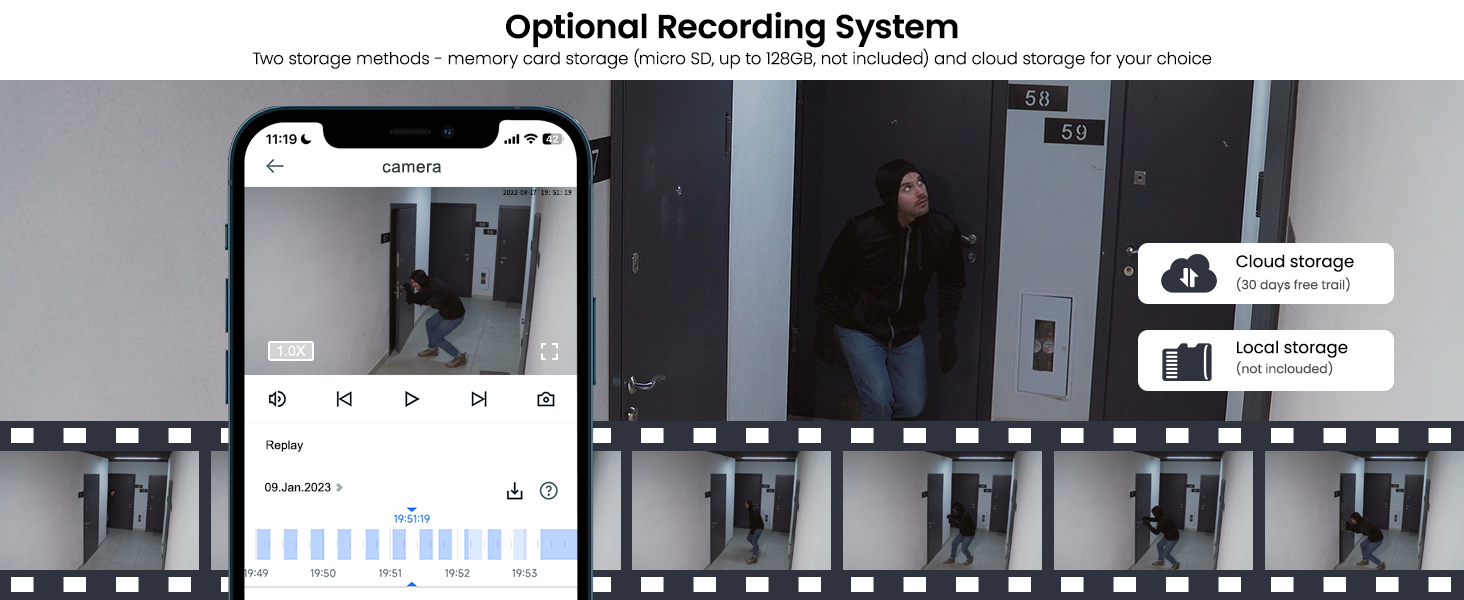Capture a snapshot using the camera icon
1464x600 pixels.
coord(545,398)
